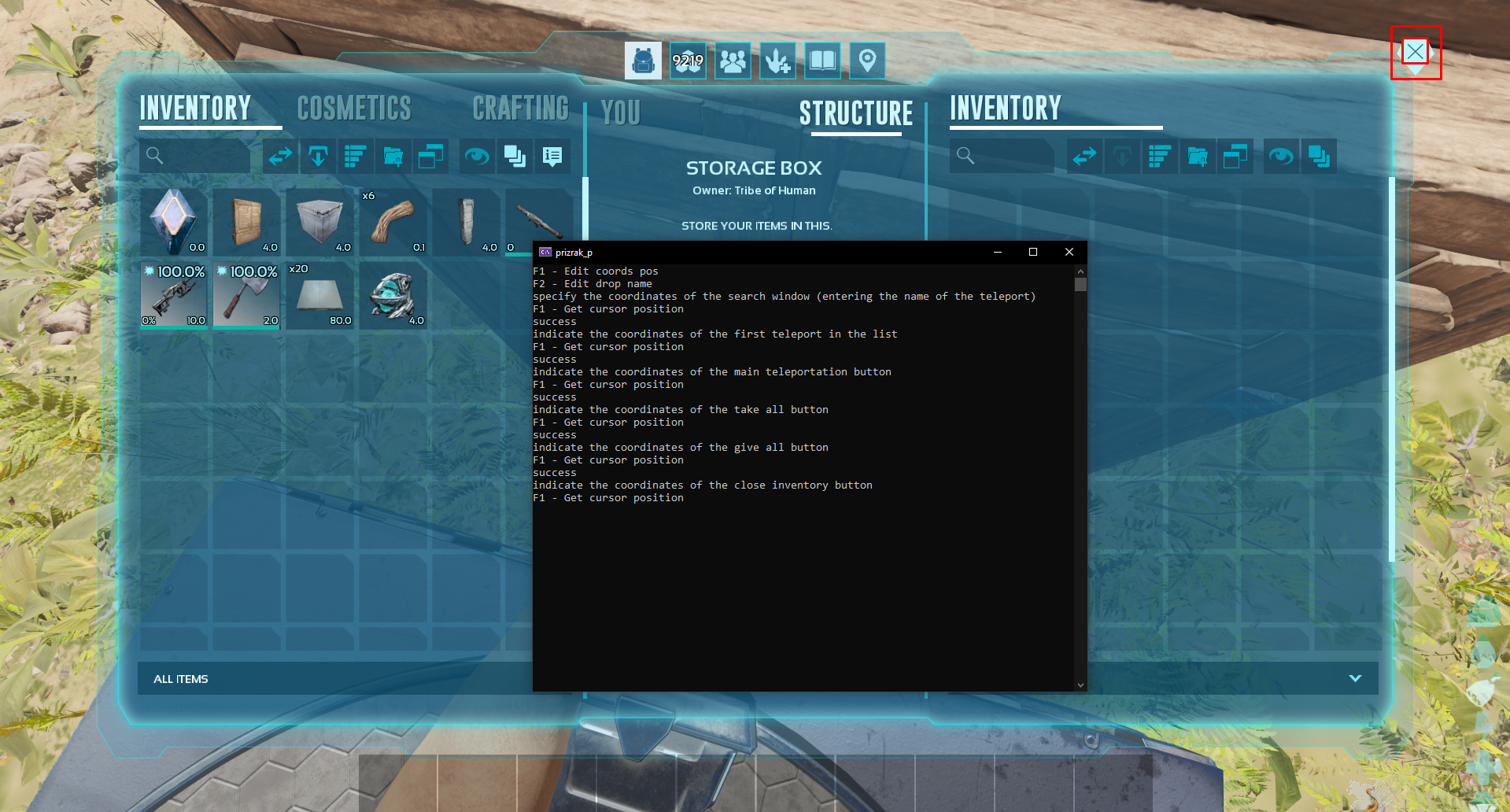Open the open-book notes icon

tap(822, 61)
